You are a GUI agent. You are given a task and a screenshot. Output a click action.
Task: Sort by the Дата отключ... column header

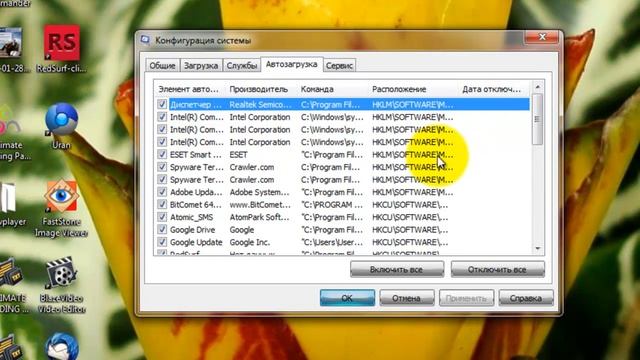click(494, 89)
